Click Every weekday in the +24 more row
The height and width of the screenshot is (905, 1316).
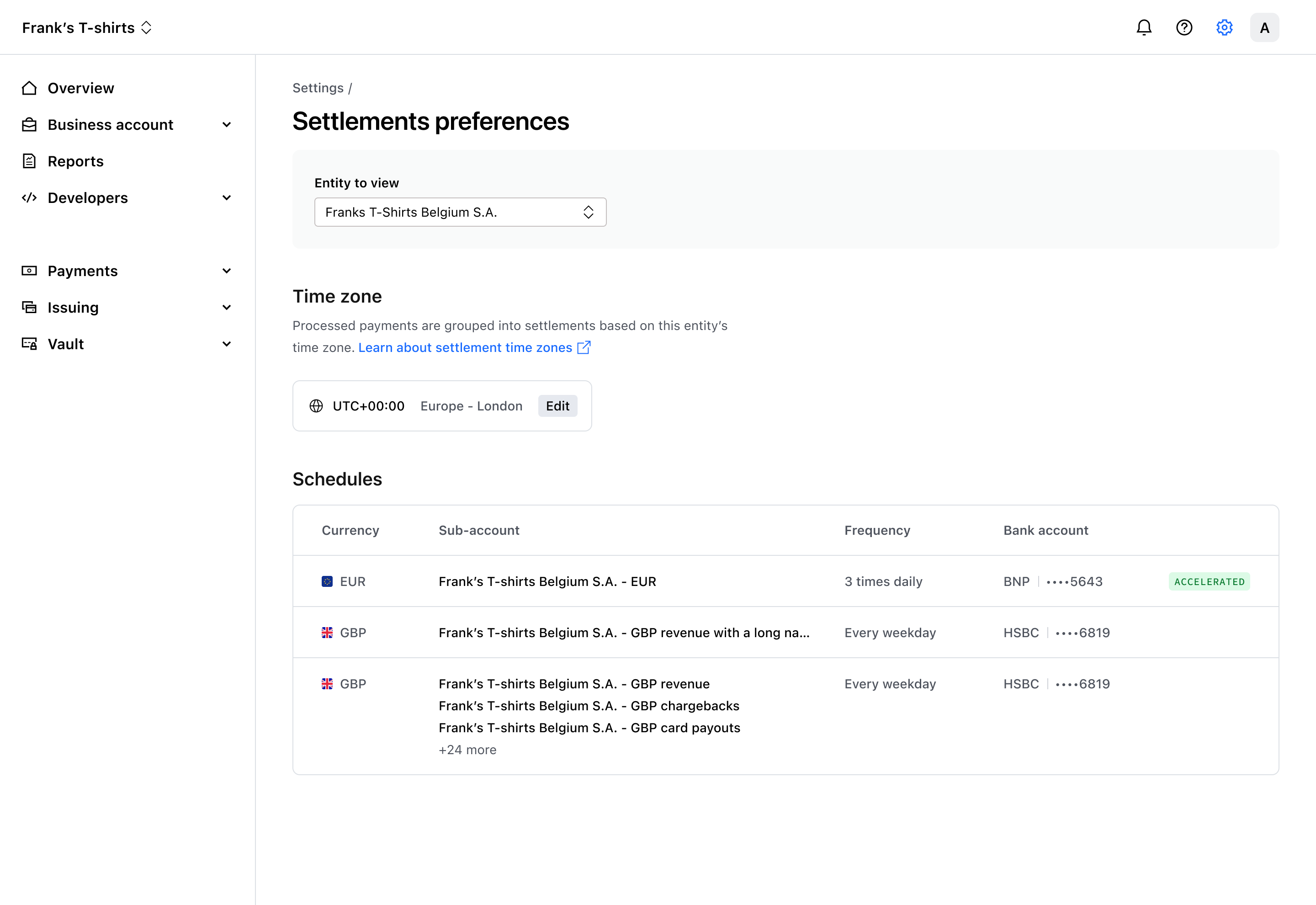pyautogui.click(x=891, y=684)
